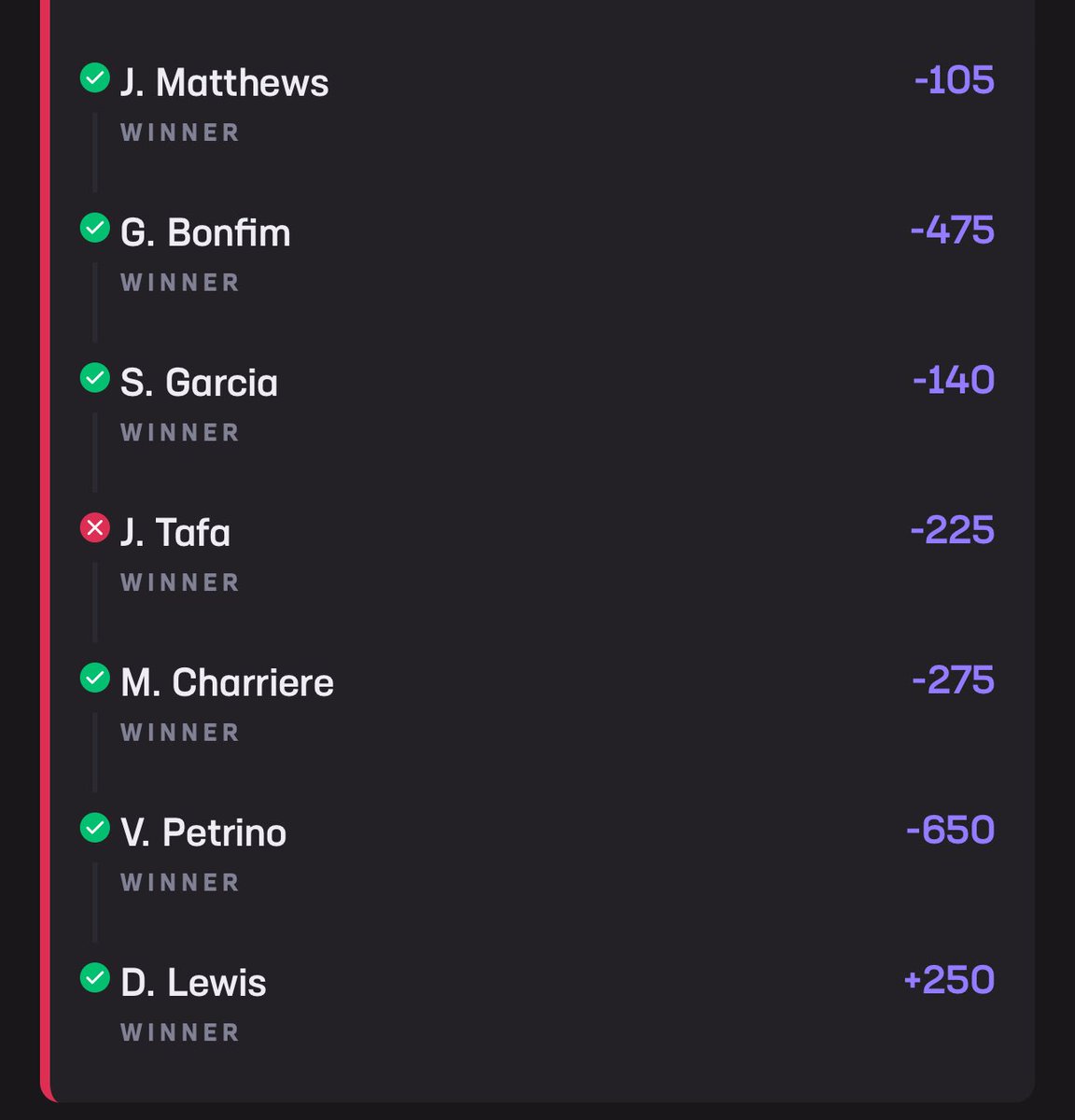The height and width of the screenshot is (1120, 1075).
Task: Select the J. Matthews bet leg name
Action: pyautogui.click(x=224, y=82)
